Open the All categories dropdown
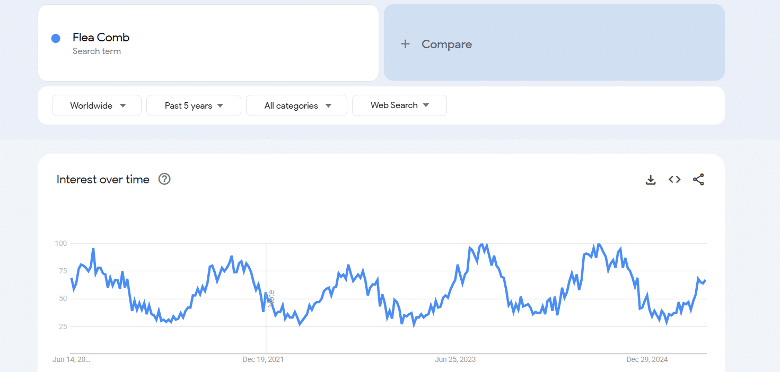This screenshot has width=780, height=375. pyautogui.click(x=296, y=105)
